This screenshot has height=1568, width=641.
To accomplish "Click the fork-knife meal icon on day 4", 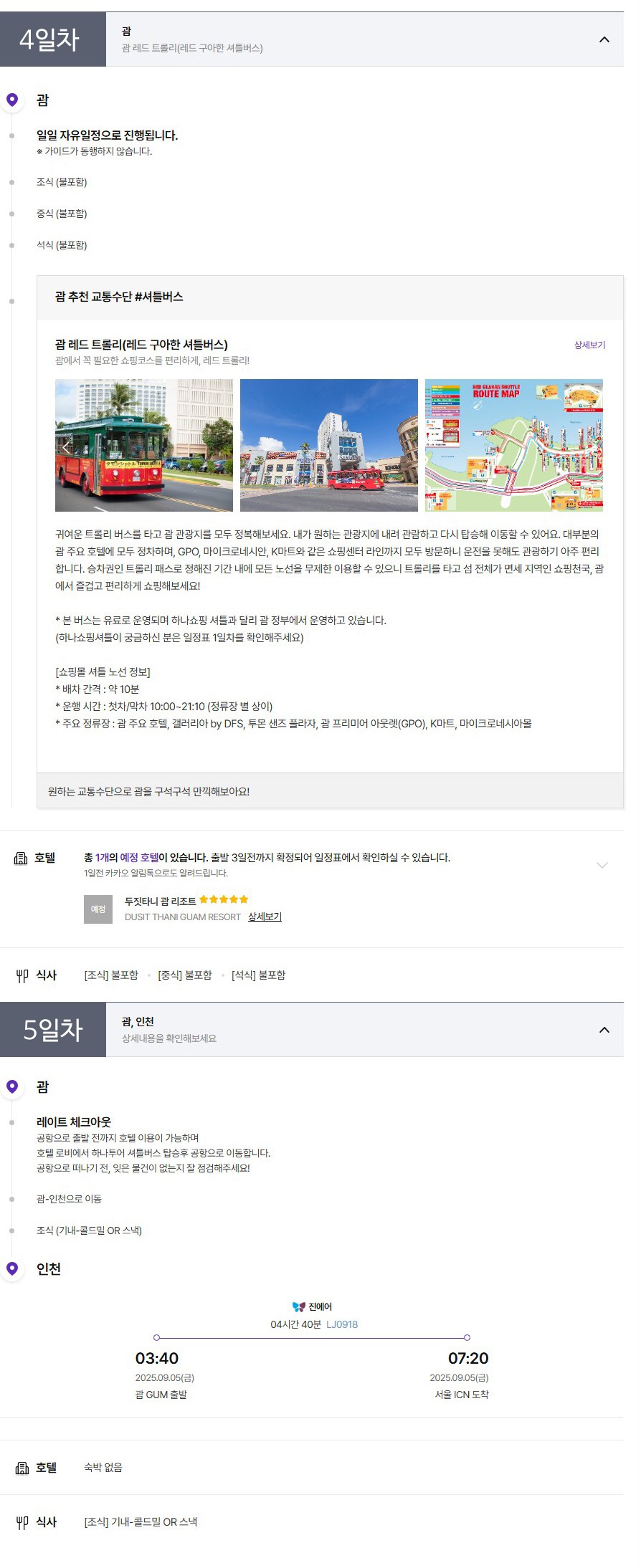I will [x=22, y=975].
